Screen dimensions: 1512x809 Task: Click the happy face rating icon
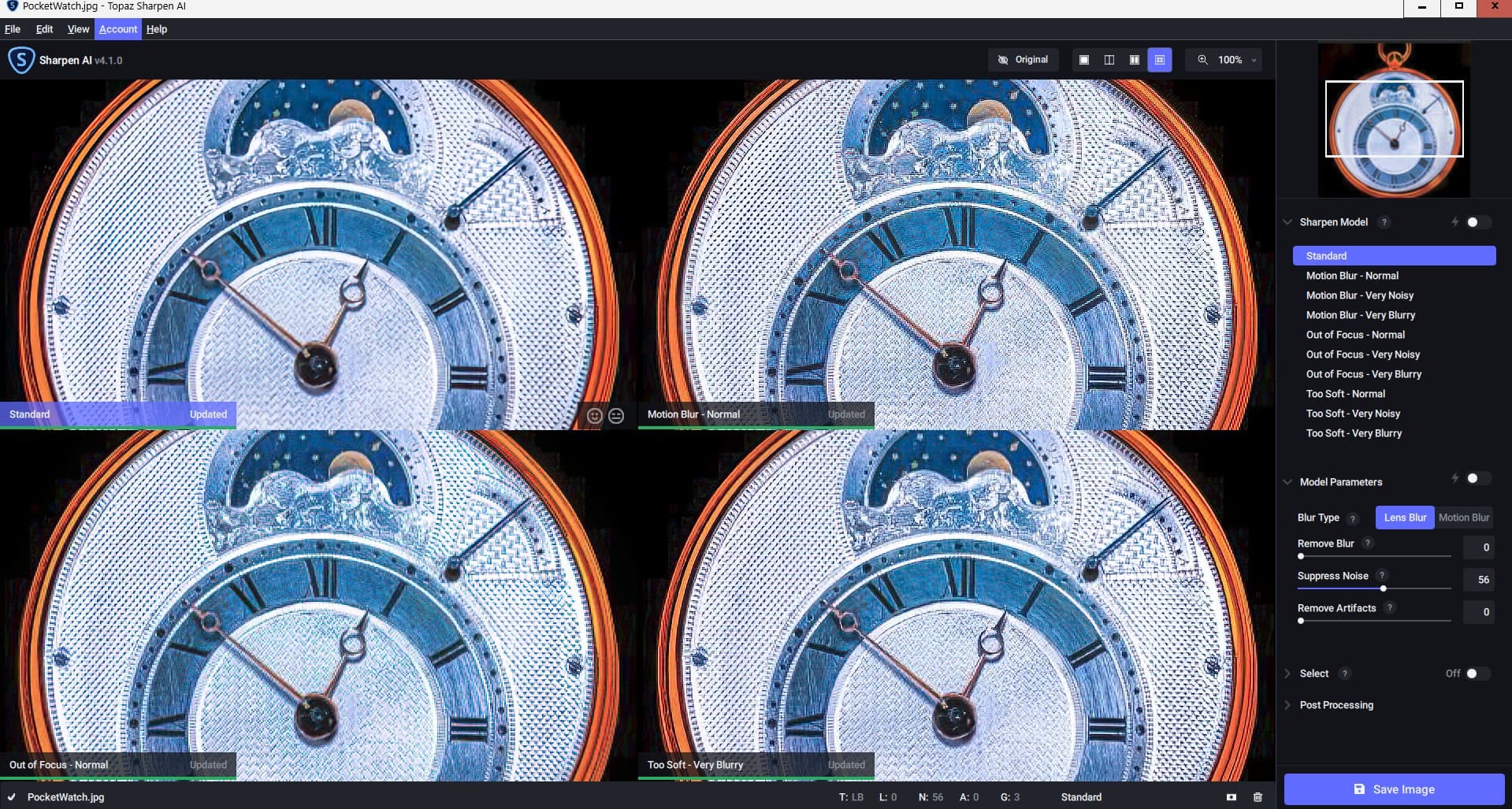(595, 416)
